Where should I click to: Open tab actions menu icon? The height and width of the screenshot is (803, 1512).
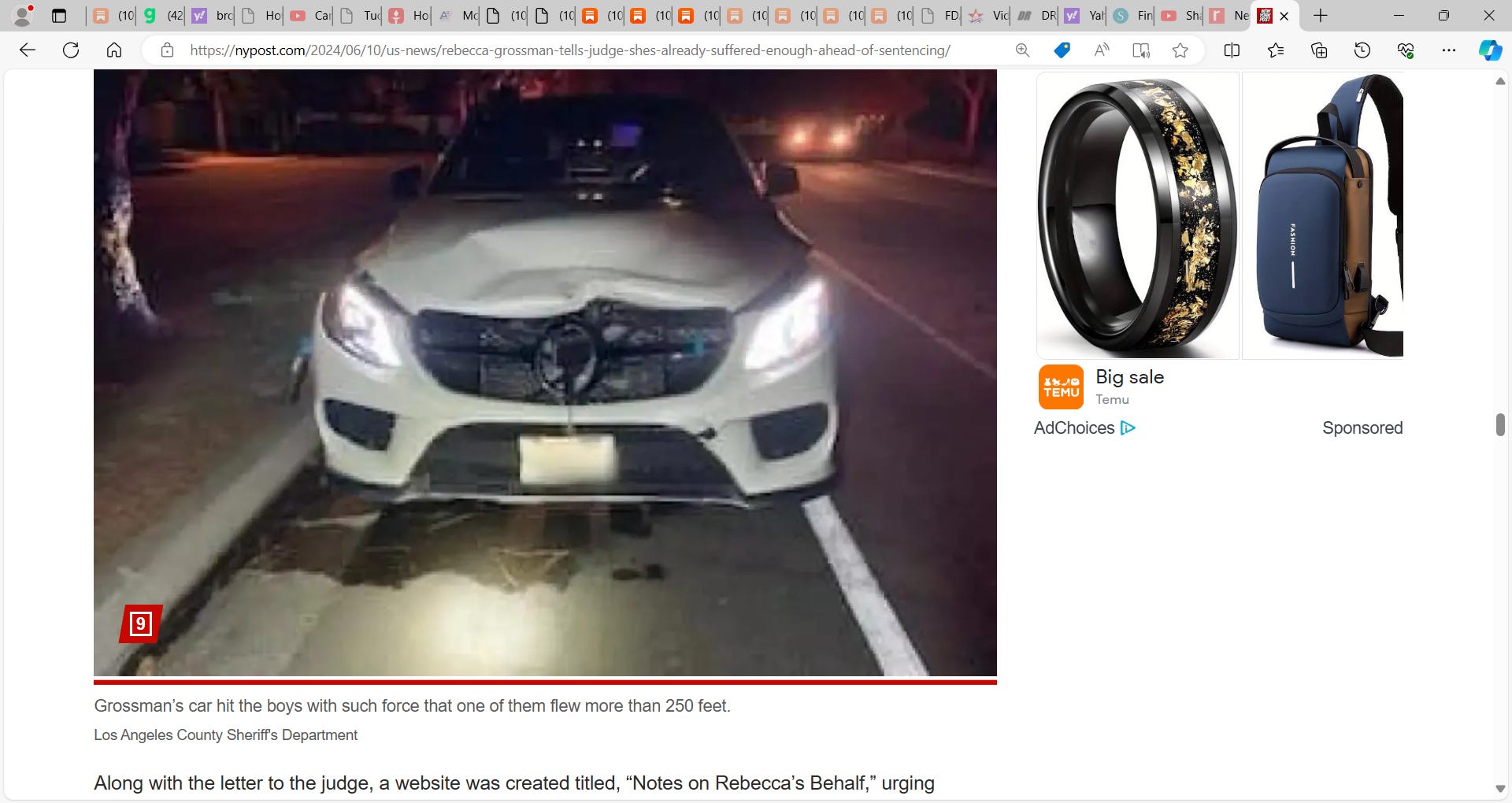tap(59, 15)
